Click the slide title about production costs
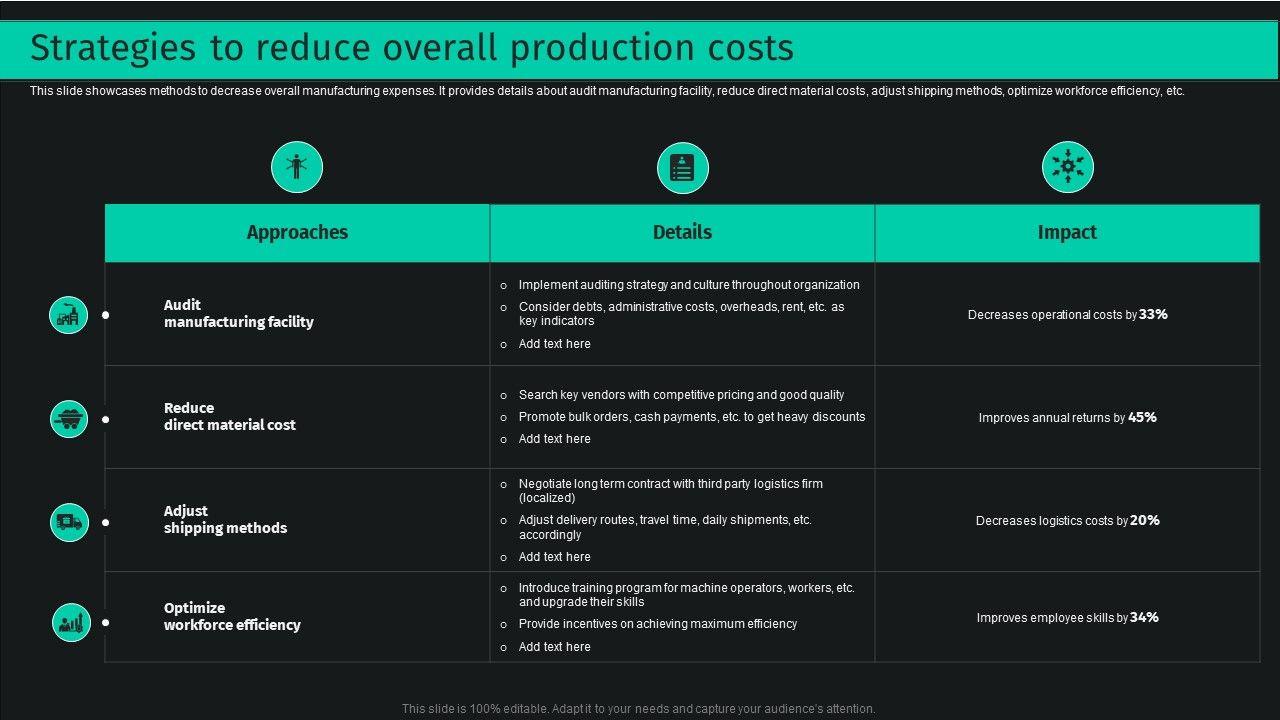 411,48
